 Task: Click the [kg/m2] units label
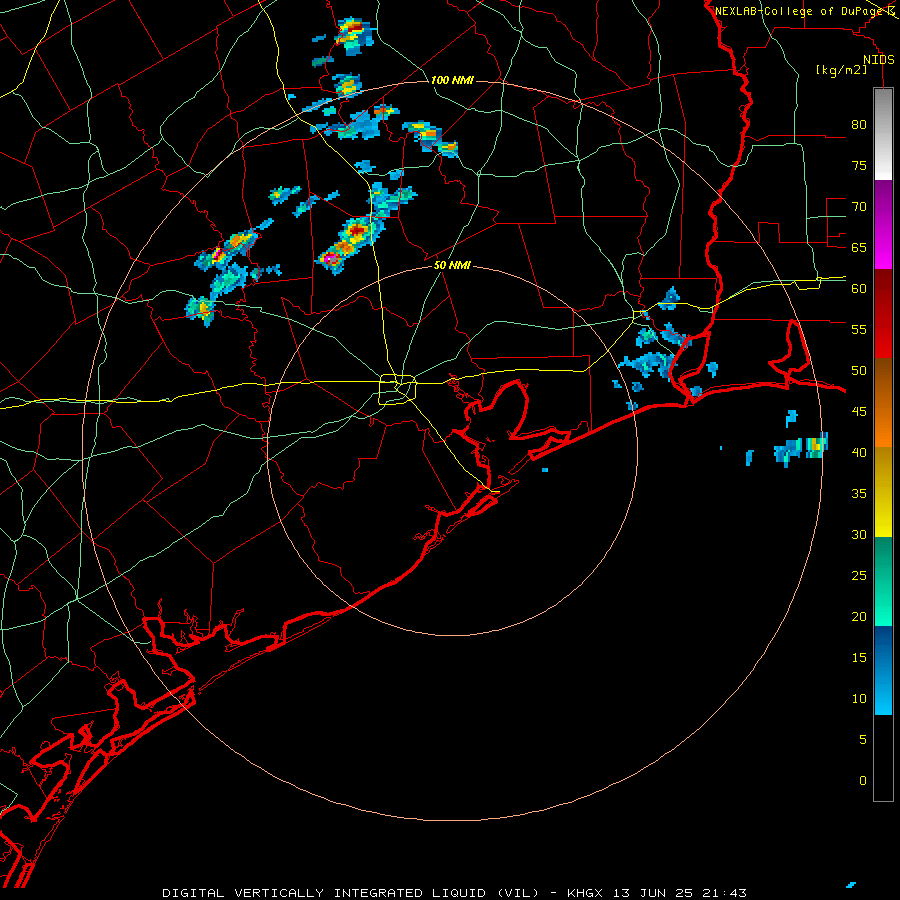click(841, 70)
